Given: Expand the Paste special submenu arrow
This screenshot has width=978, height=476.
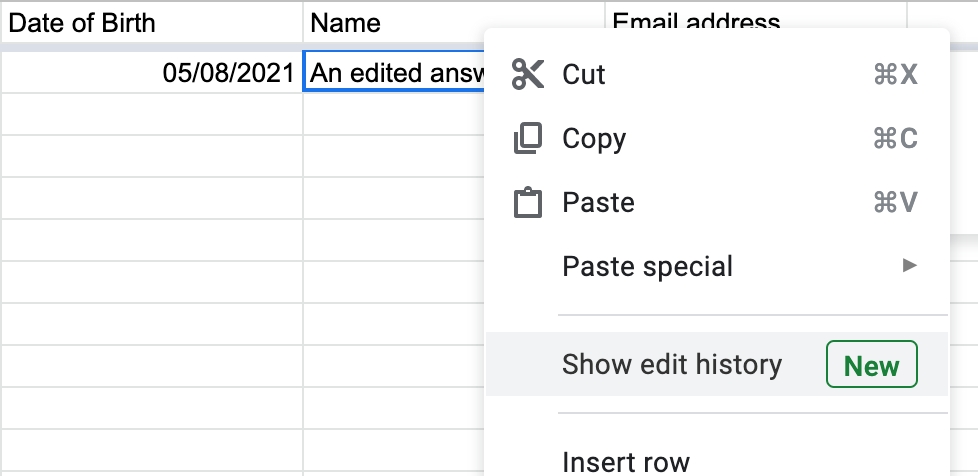Looking at the screenshot, I should [908, 266].
